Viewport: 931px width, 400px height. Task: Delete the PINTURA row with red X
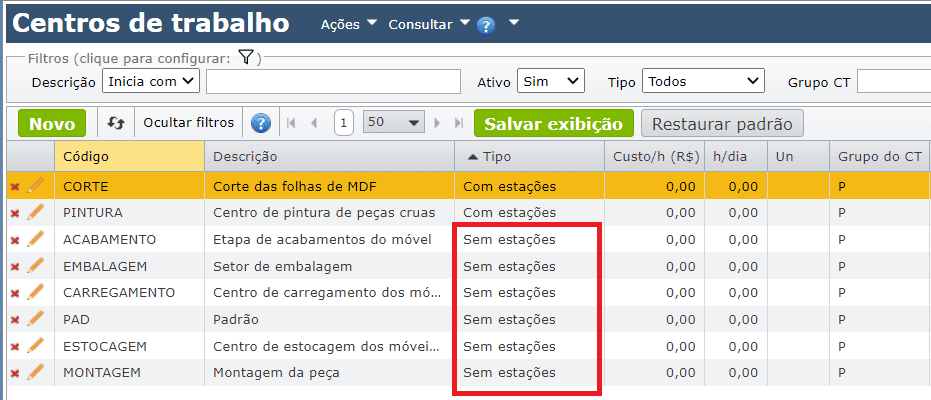(x=15, y=213)
